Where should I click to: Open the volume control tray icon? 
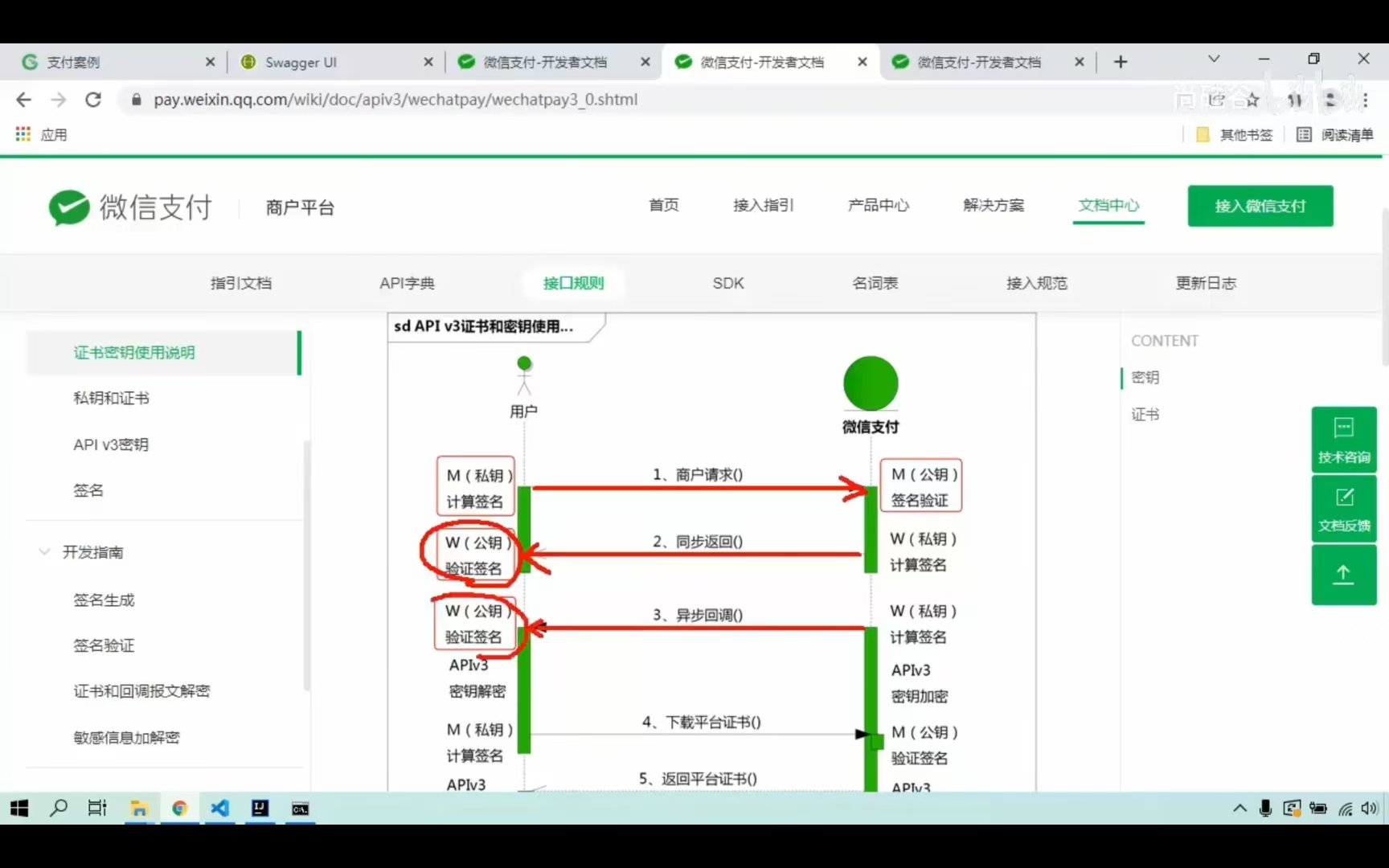click(x=1369, y=809)
